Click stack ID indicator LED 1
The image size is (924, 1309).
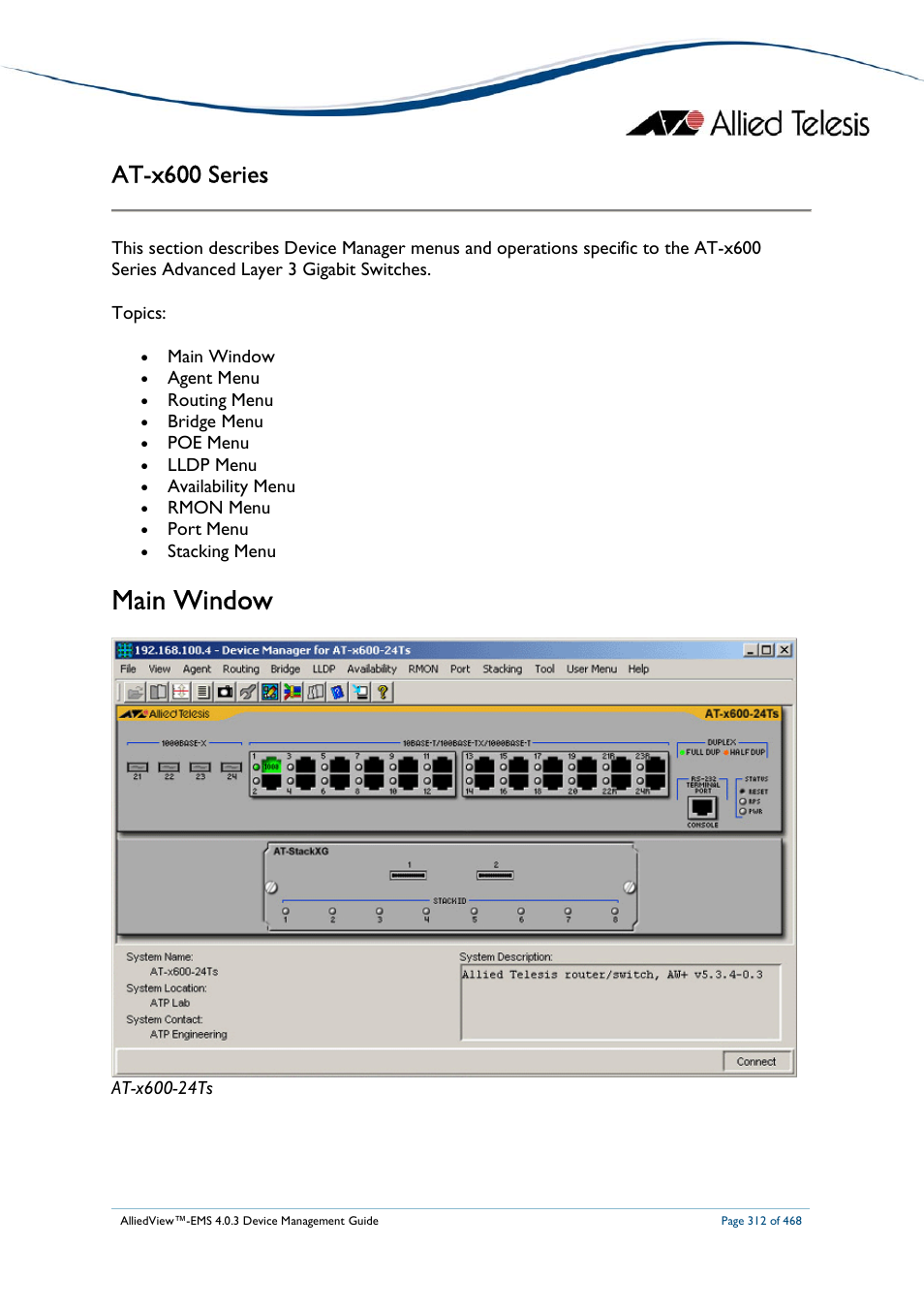[x=286, y=912]
